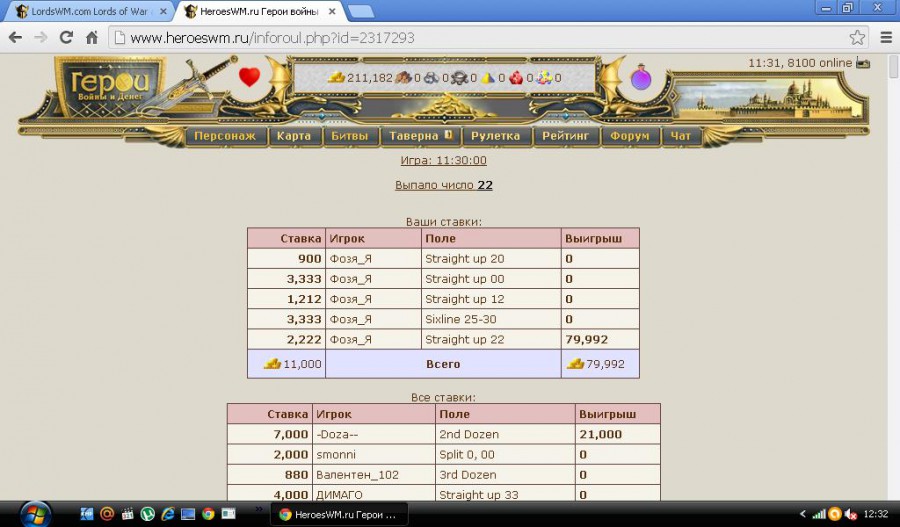The image size is (900, 527).
Task: Open the Персонаж menu
Action: pos(225,136)
